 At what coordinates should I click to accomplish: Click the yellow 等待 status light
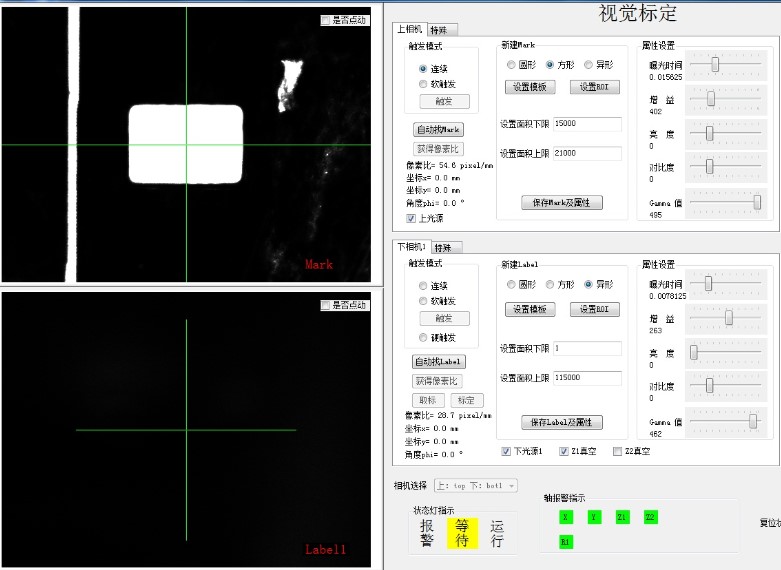(462, 534)
